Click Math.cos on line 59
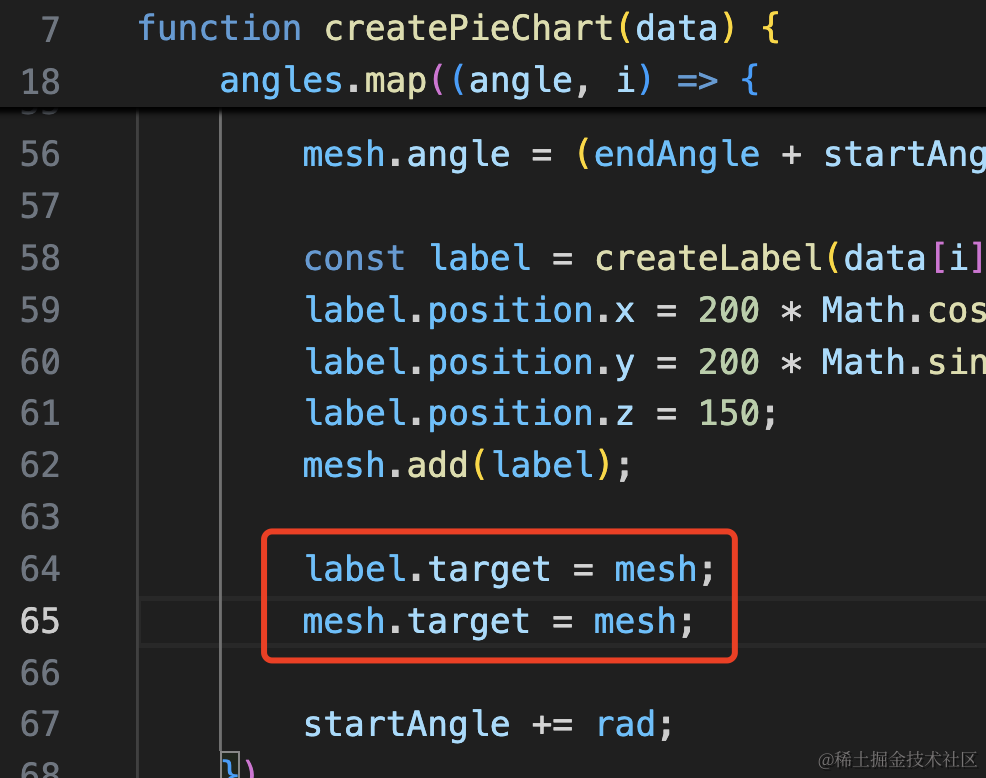The width and height of the screenshot is (986, 778). 904,310
